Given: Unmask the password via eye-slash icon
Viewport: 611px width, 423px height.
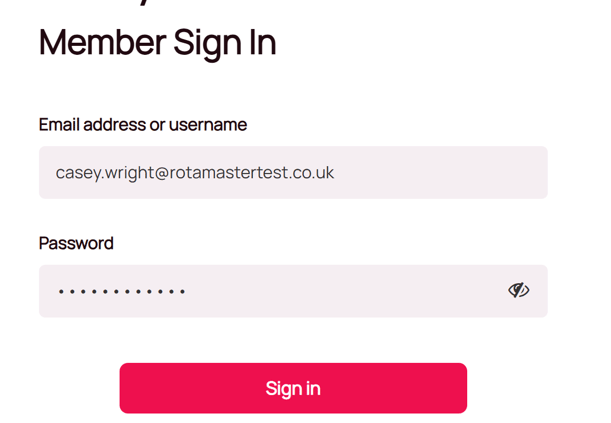Looking at the screenshot, I should [518, 291].
